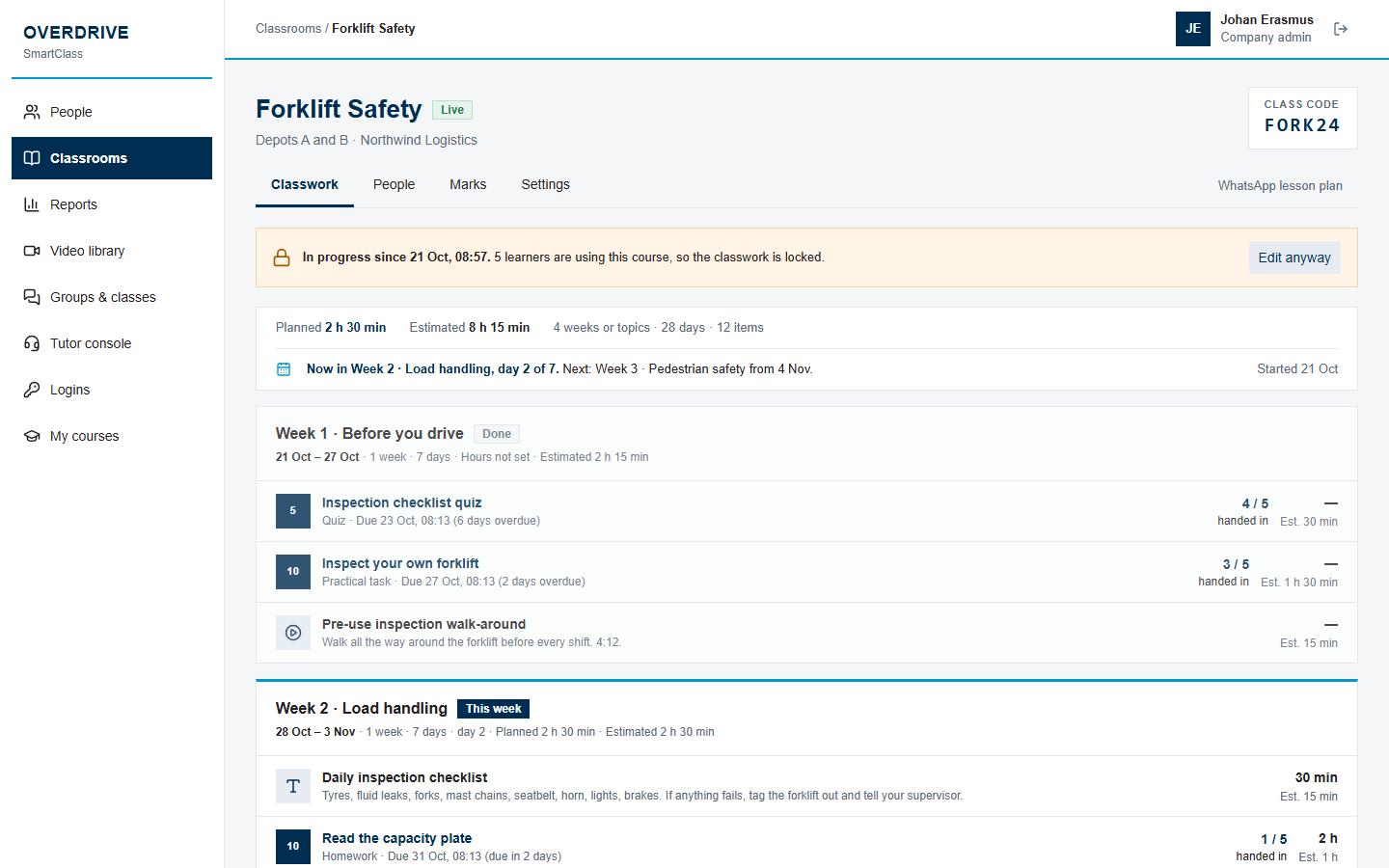The width and height of the screenshot is (1389, 868).
Task: Click the Logins key icon
Action: click(x=32, y=390)
